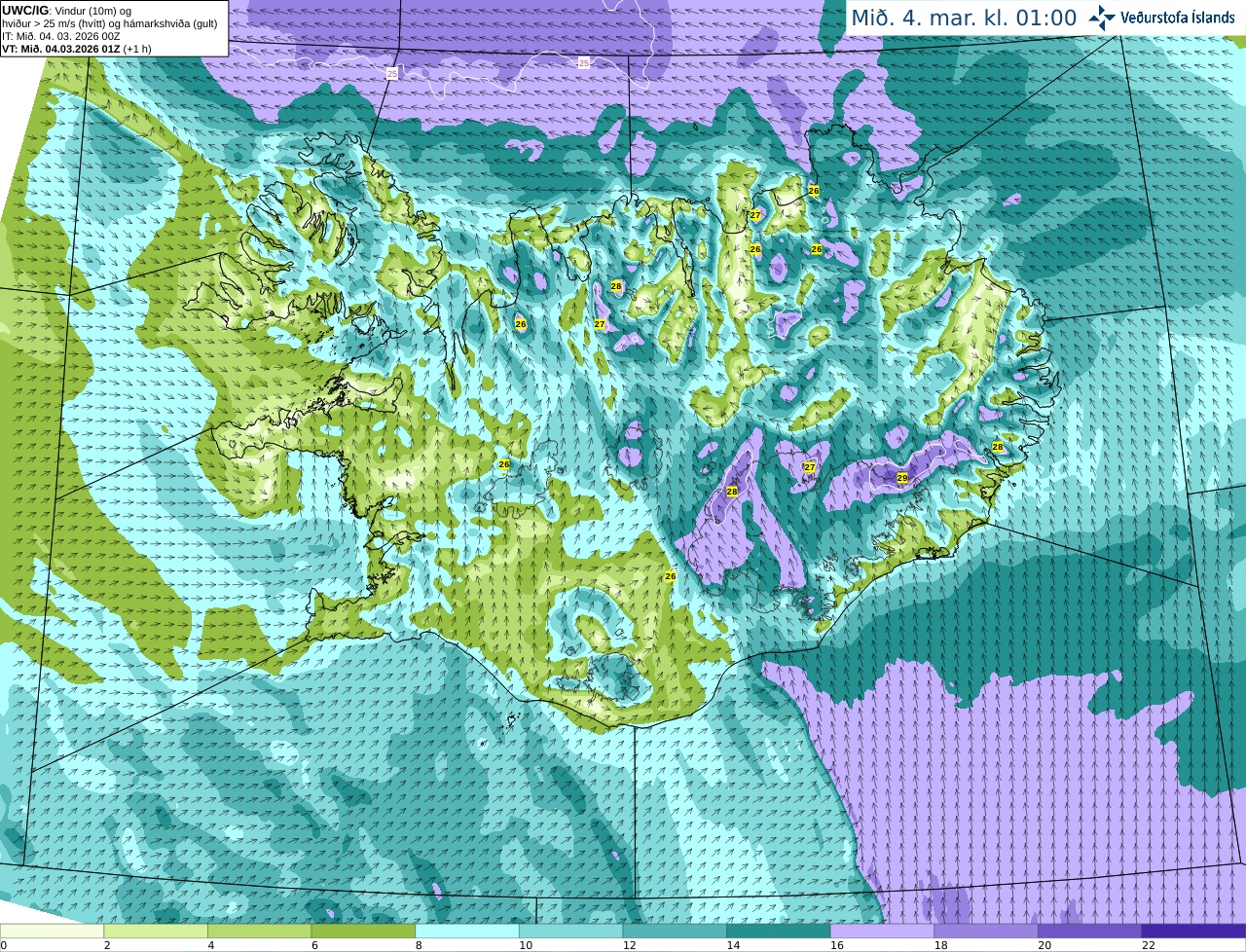Click the '2' tick label on color scale
1246x952 pixels.
107,945
